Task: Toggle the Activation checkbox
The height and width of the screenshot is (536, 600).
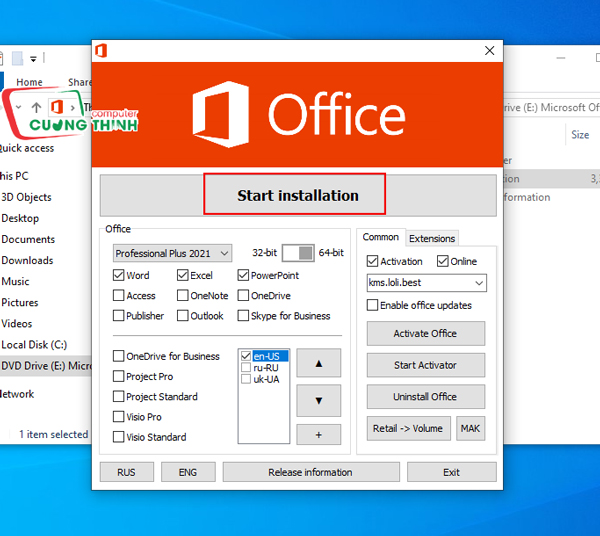Action: [x=372, y=261]
